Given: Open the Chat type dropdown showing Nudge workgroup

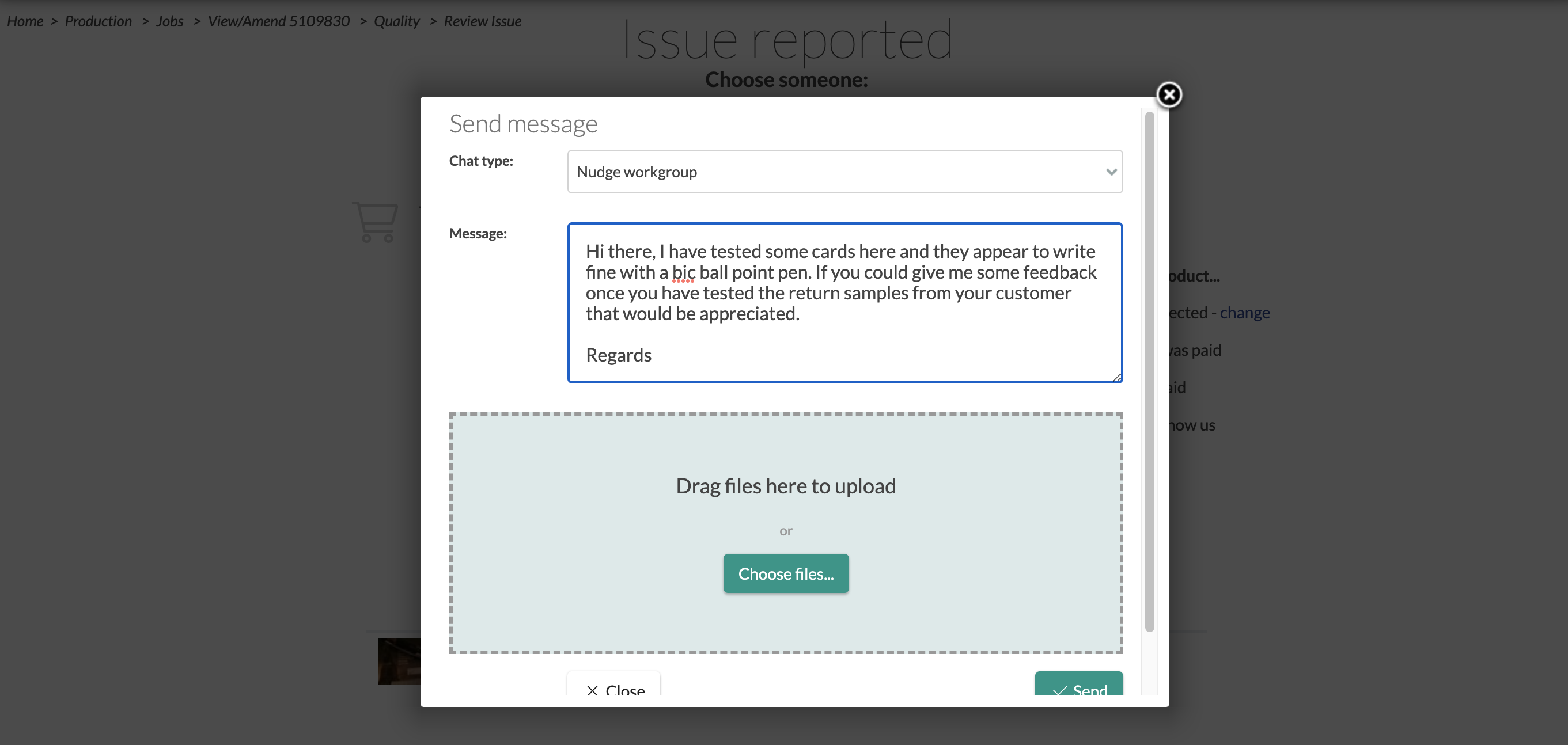Looking at the screenshot, I should point(844,172).
